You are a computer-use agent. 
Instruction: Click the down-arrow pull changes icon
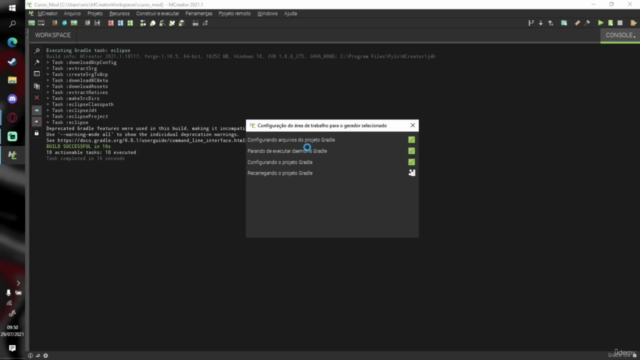pyautogui.click(x=541, y=23)
